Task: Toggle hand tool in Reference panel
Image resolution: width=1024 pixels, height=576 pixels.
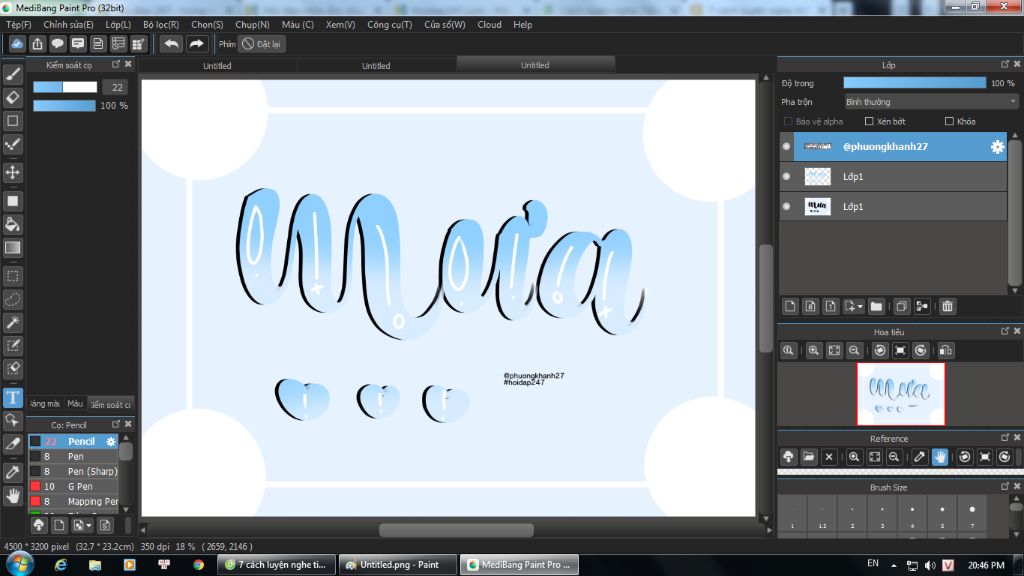Action: [940, 456]
